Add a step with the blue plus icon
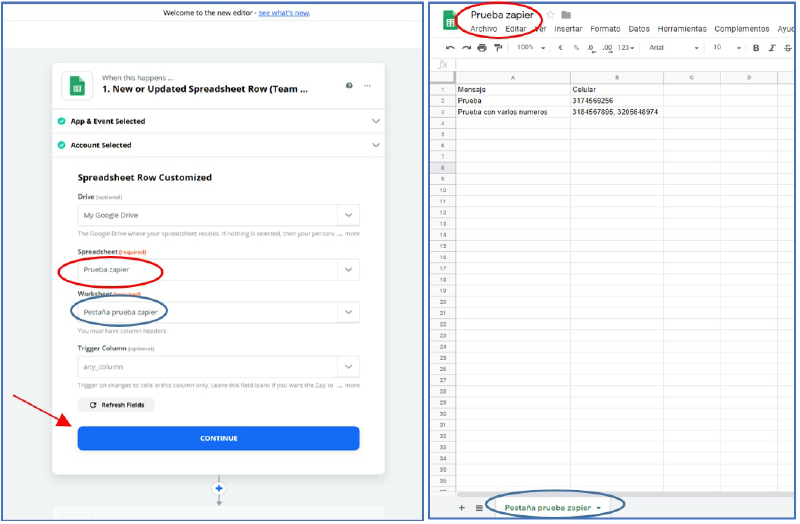 click(219, 488)
